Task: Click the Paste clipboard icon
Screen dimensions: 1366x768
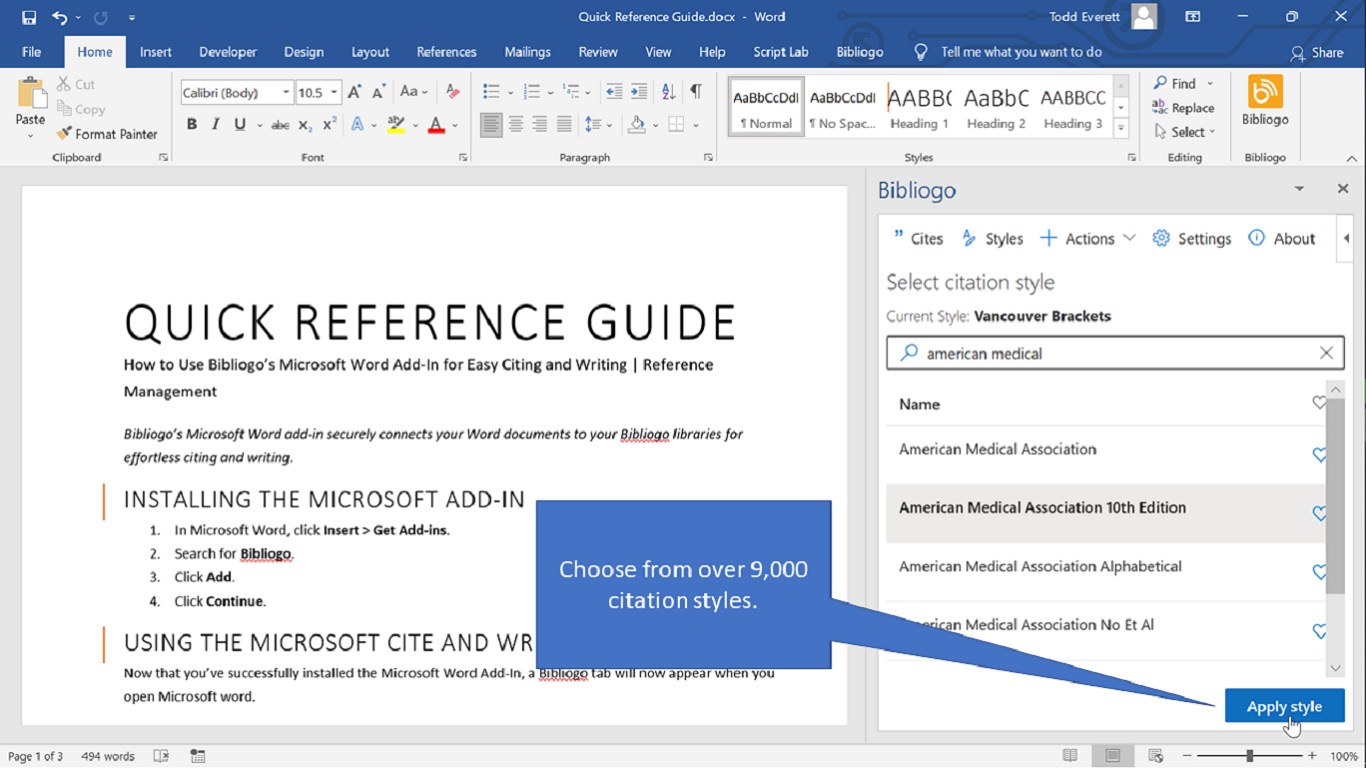Action: [30, 93]
